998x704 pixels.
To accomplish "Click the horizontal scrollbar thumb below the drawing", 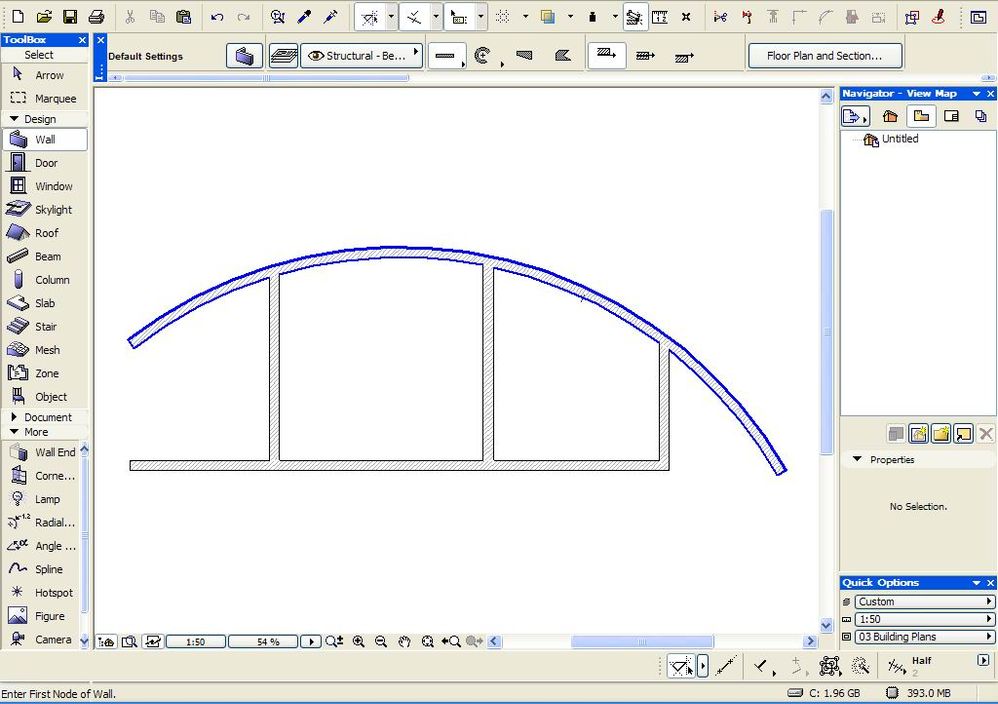I will point(642,642).
